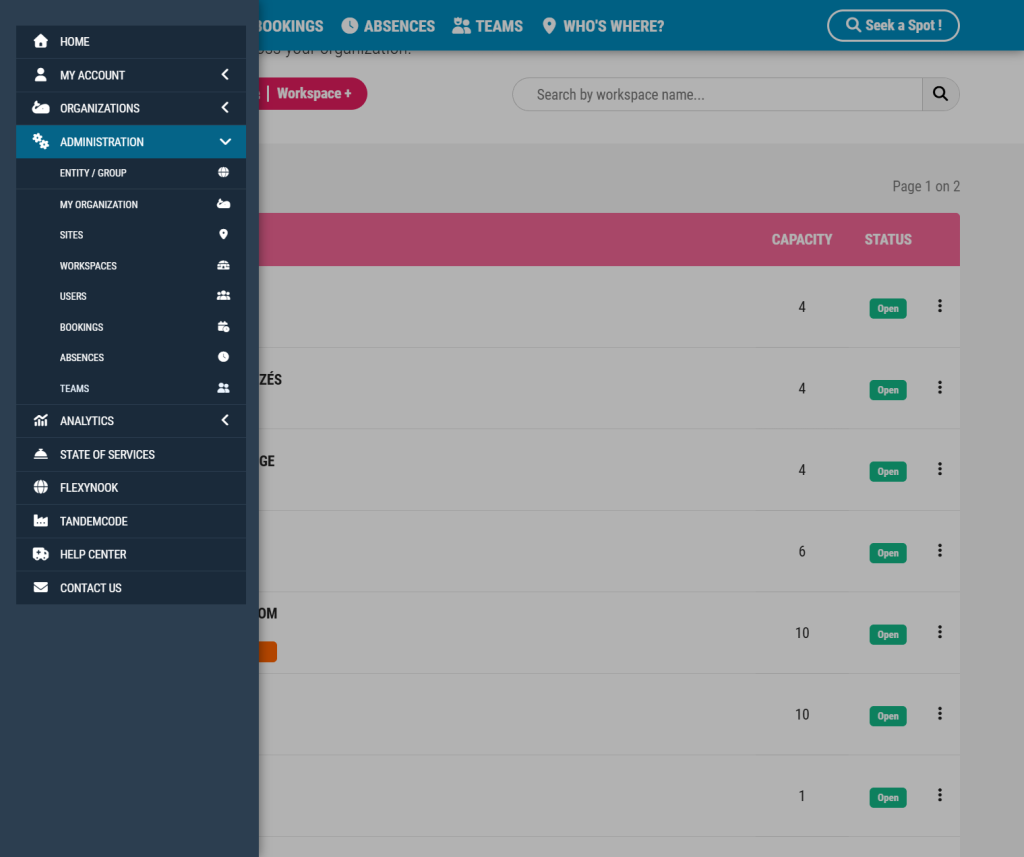1024x857 pixels.
Task: Click the Capacity column header
Action: [801, 239]
